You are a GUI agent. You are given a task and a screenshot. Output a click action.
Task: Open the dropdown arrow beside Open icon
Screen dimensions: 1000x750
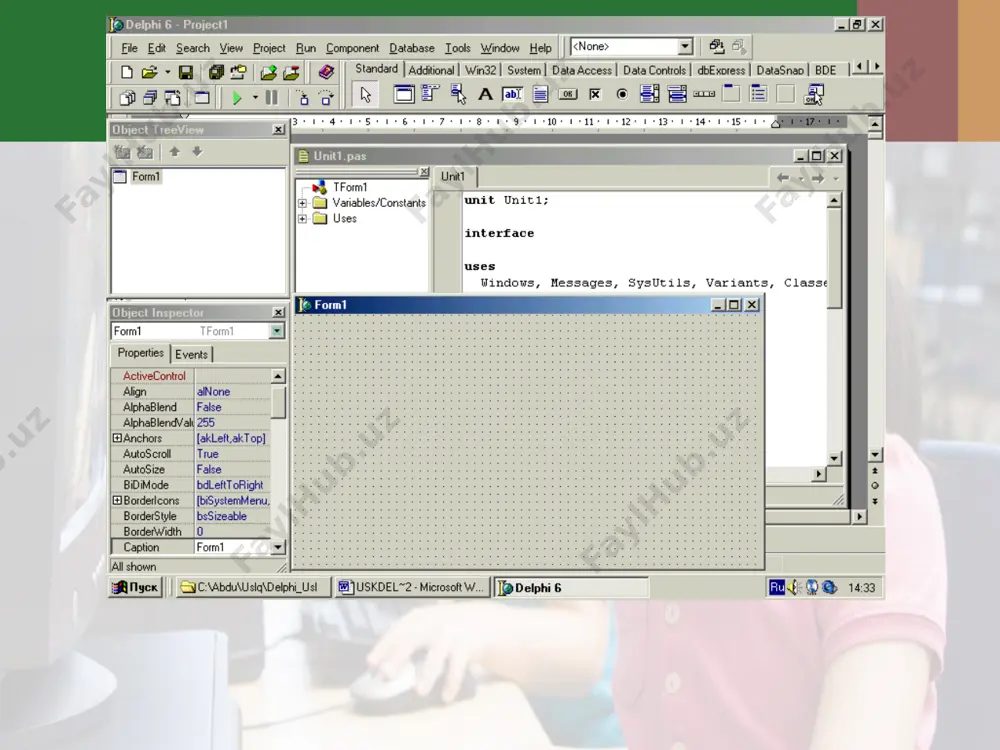[x=168, y=72]
